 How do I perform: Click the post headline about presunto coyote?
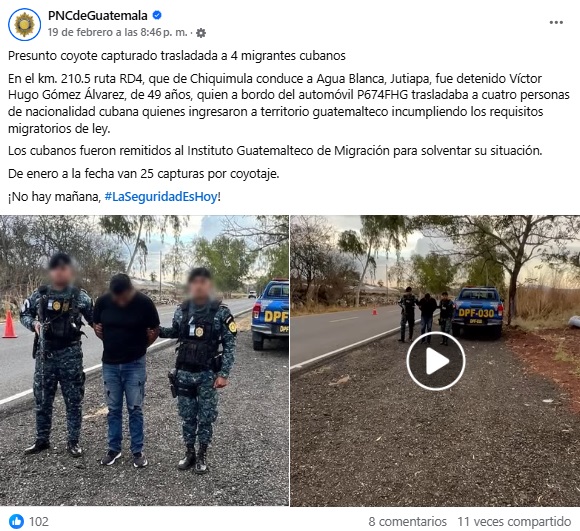click(177, 55)
